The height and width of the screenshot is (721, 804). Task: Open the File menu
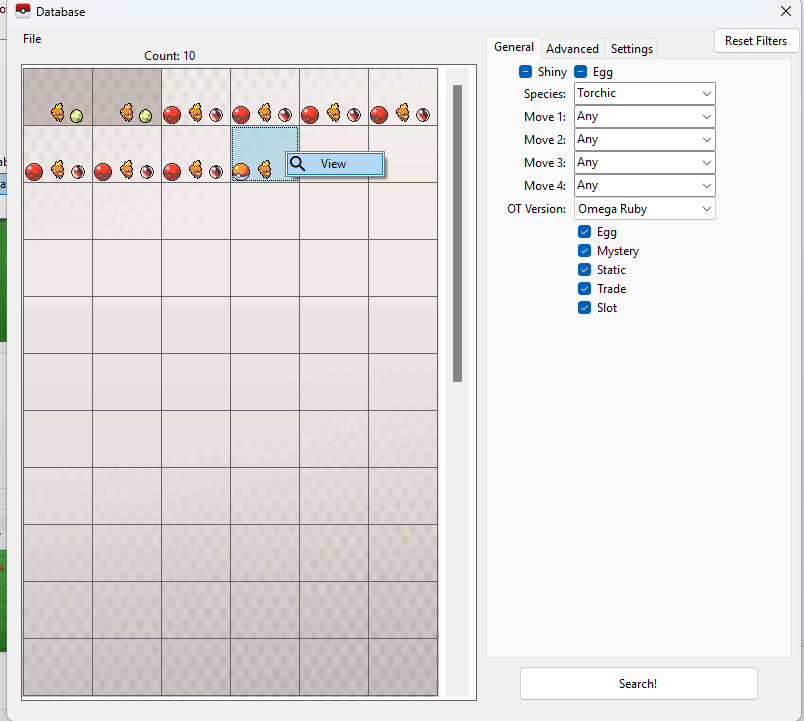pyautogui.click(x=32, y=39)
